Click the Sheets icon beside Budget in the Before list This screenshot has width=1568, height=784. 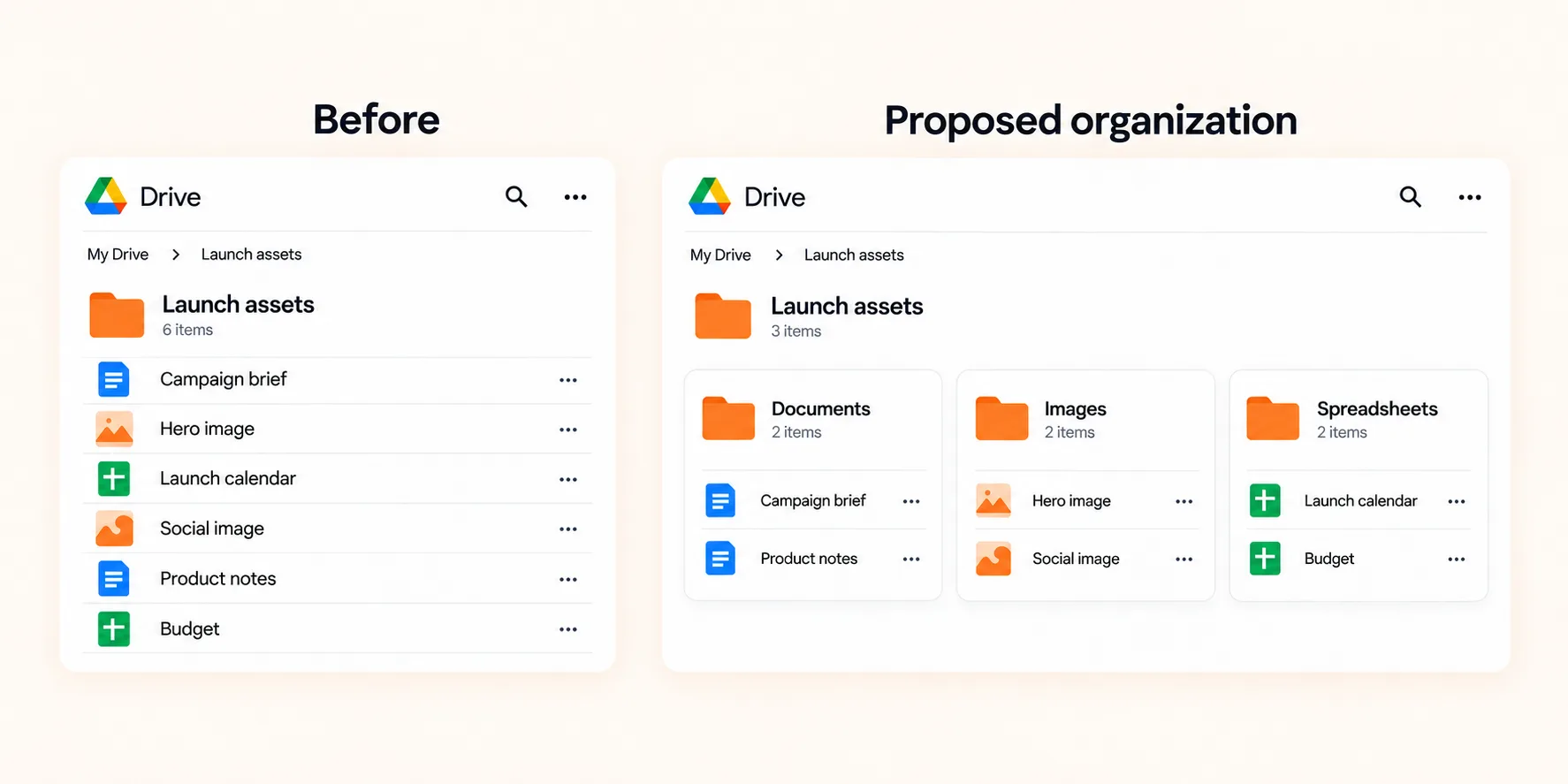(x=113, y=629)
